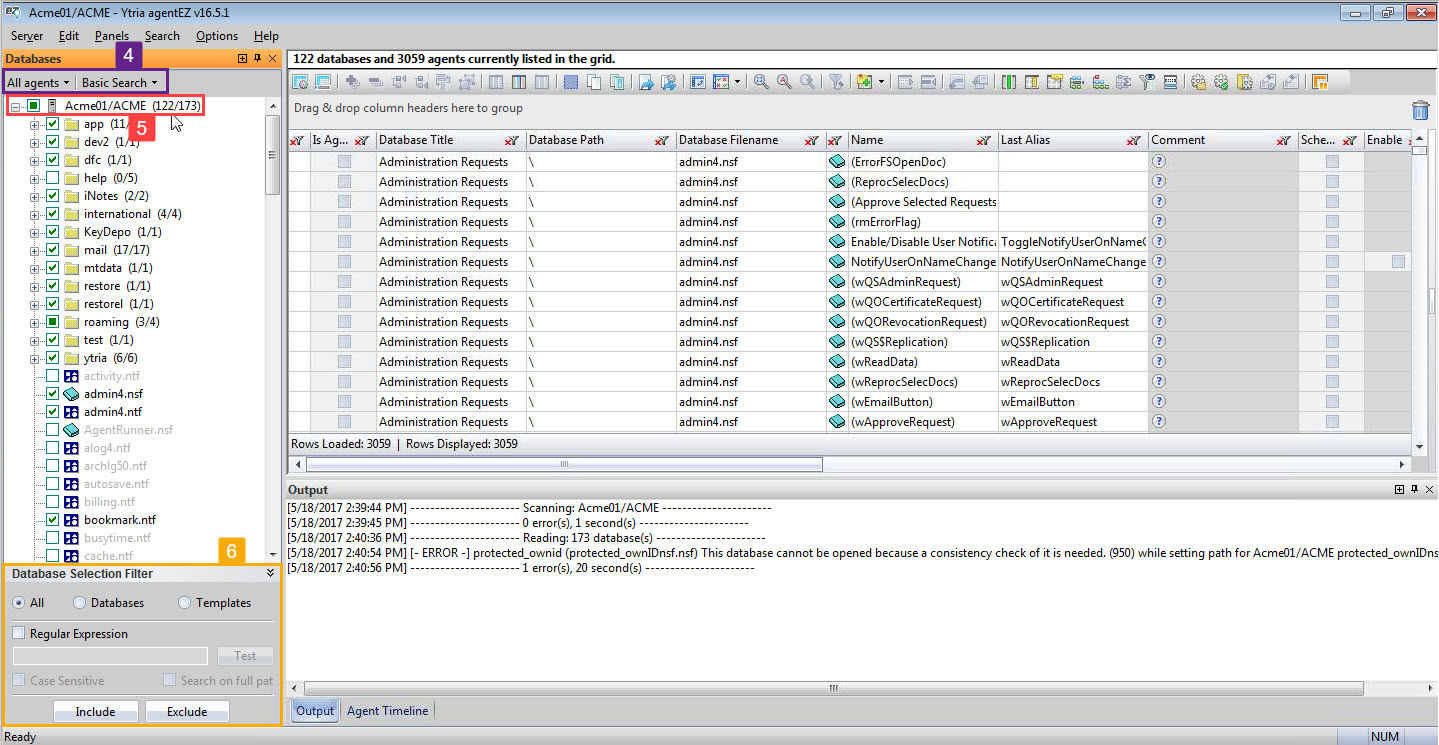The height and width of the screenshot is (745, 1439).
Task: Click the pin icon on the Databases panel
Action: (x=257, y=59)
